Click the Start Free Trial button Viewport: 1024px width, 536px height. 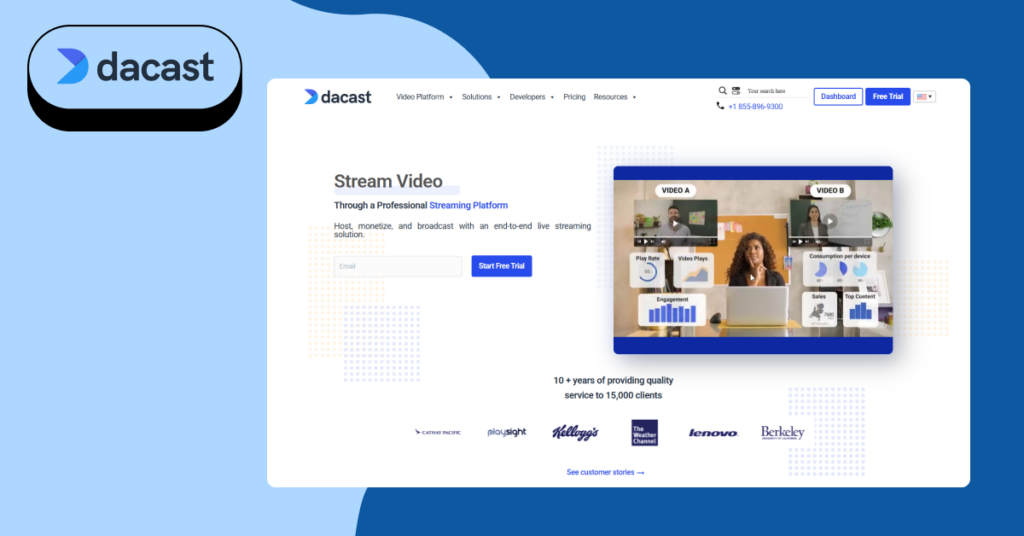pyautogui.click(x=502, y=266)
